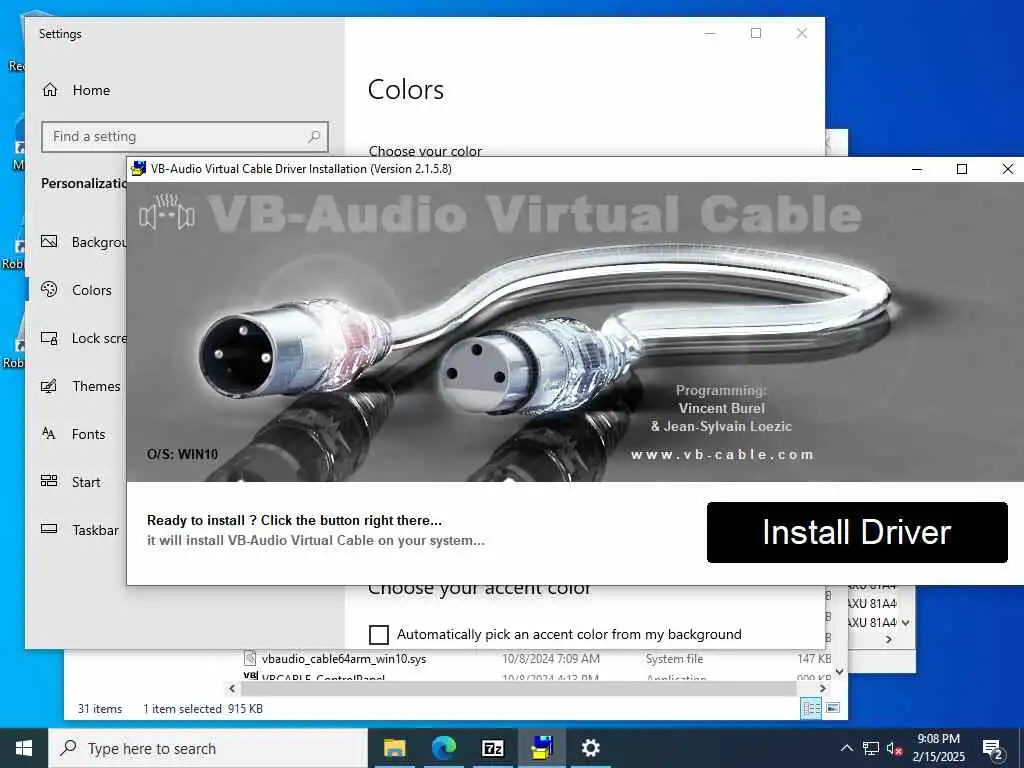Screen dimensions: 1024x768
Task: Click the Find a setting search field
Action: click(184, 136)
